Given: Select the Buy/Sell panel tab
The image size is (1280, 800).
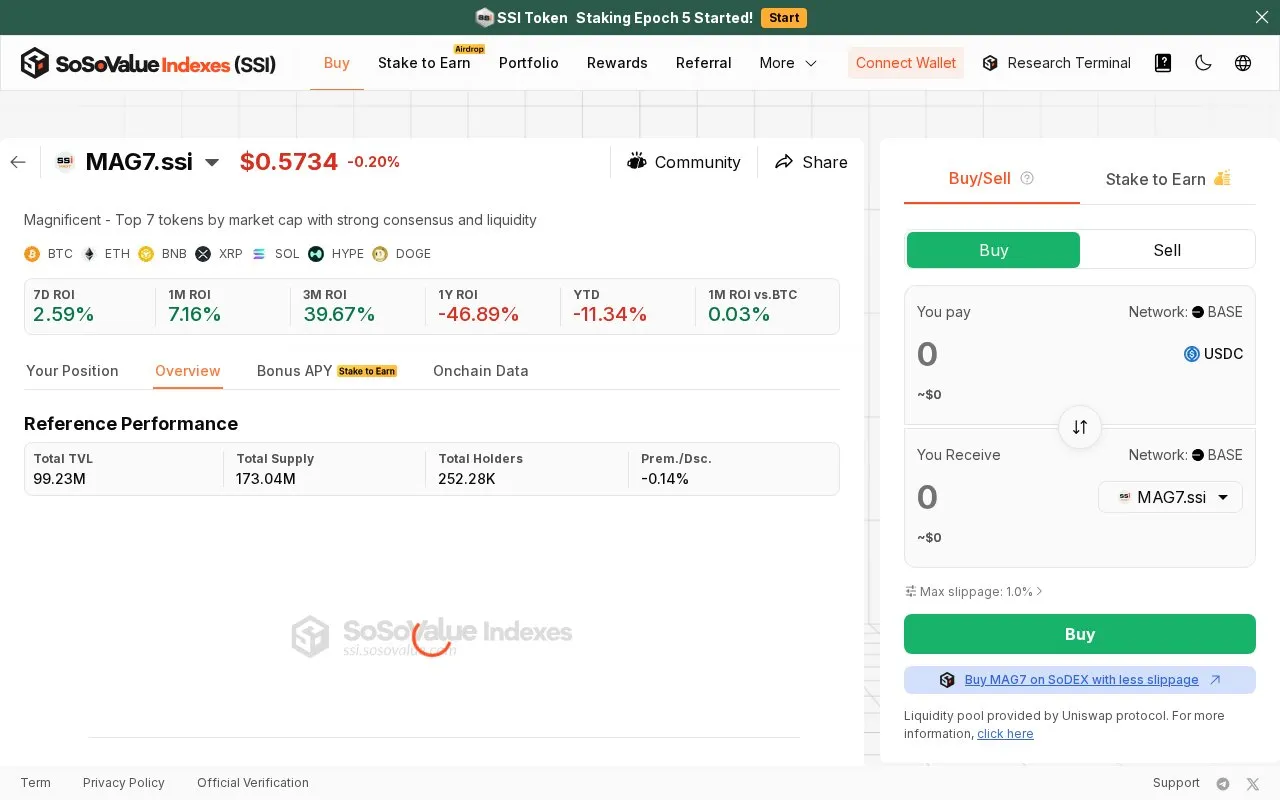Looking at the screenshot, I should [980, 179].
